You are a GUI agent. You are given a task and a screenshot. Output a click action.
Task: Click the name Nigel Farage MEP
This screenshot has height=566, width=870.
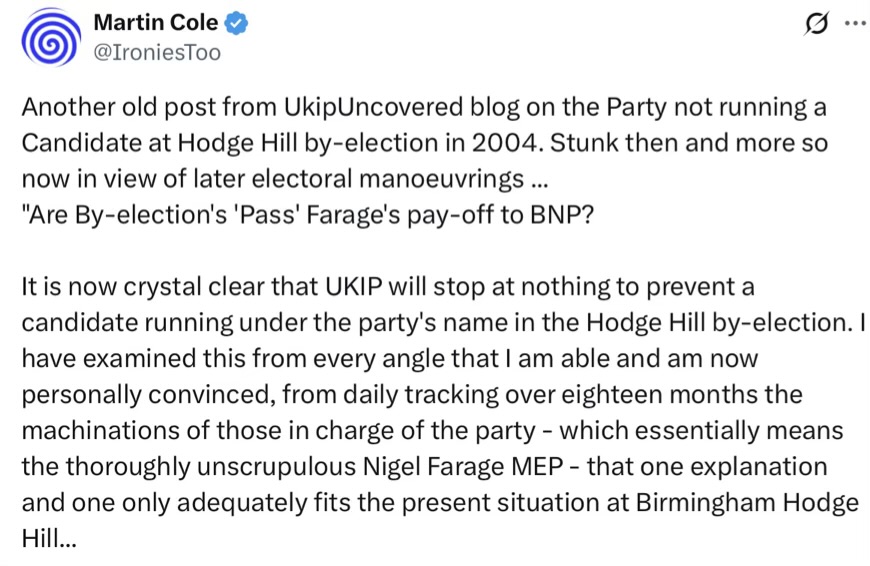(x=463, y=467)
